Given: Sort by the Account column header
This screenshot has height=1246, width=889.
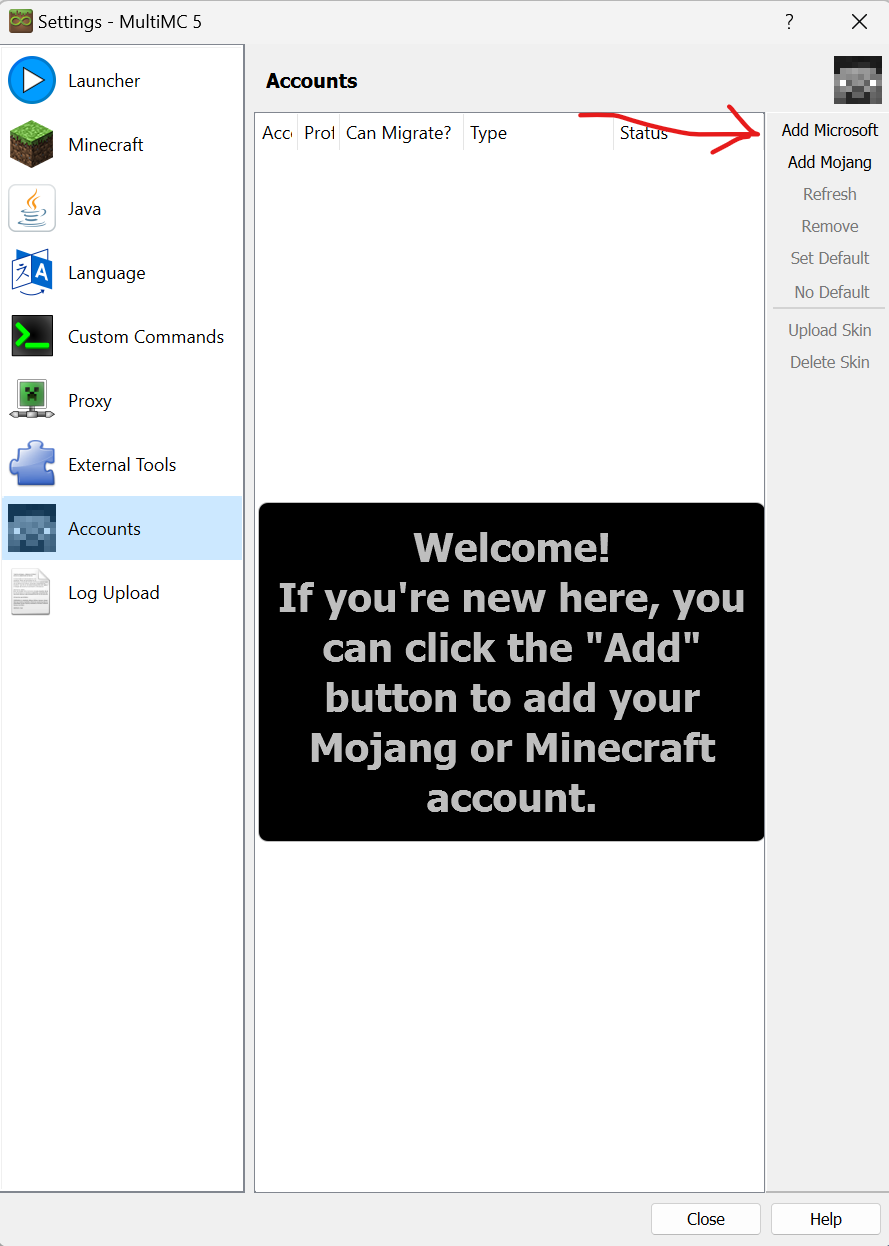Looking at the screenshot, I should pyautogui.click(x=276, y=133).
